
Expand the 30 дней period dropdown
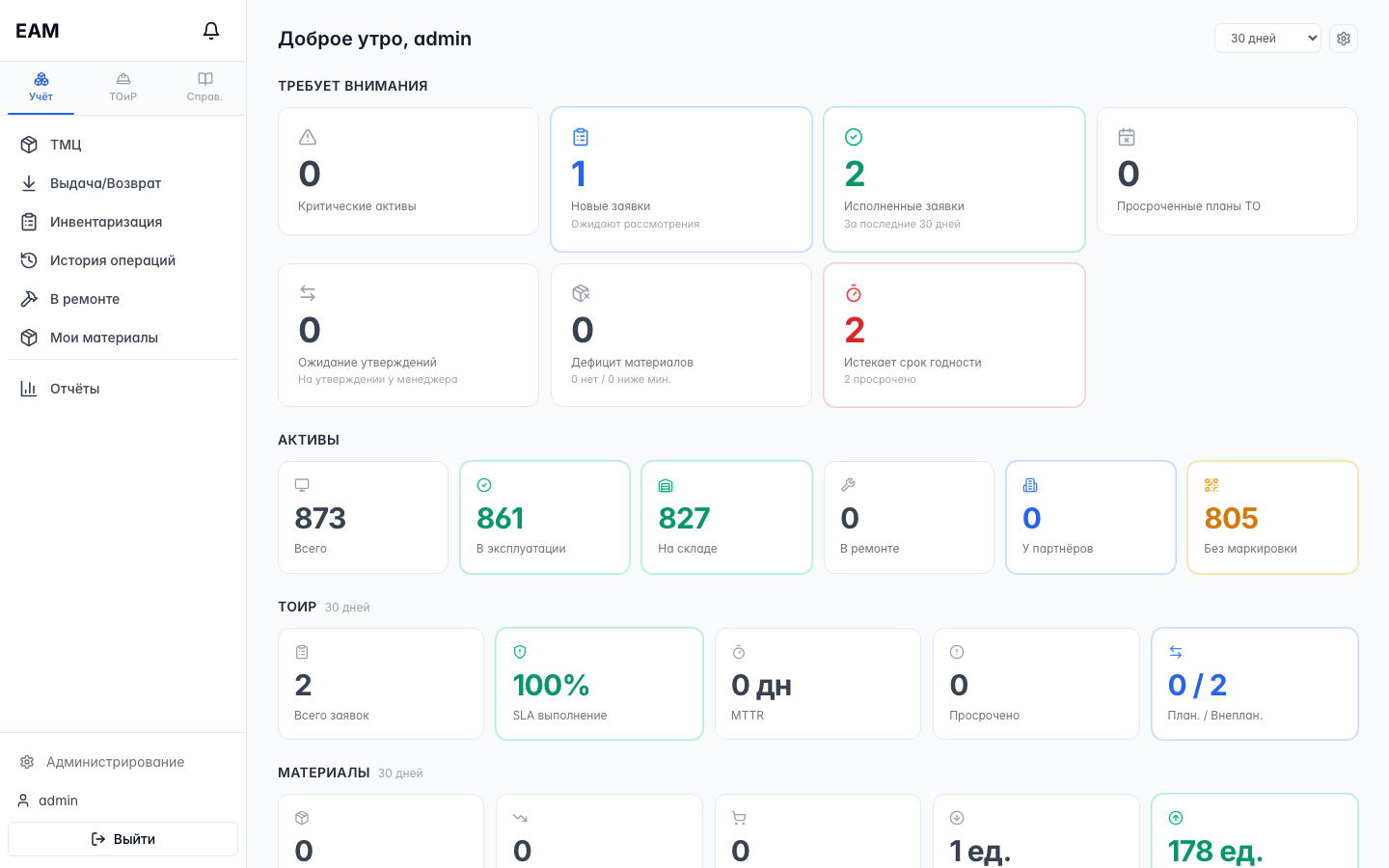click(x=1267, y=39)
